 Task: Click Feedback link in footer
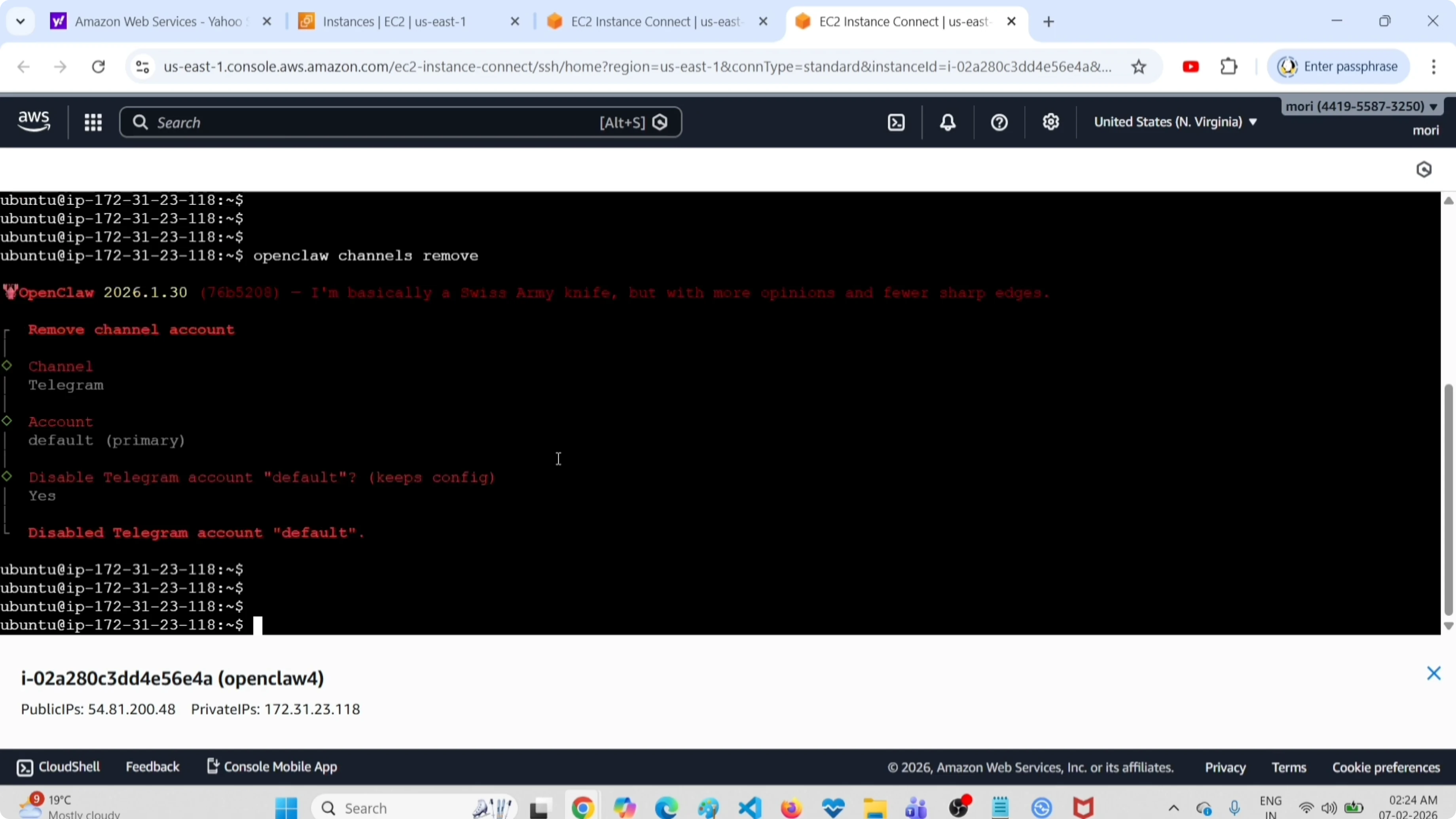point(152,767)
